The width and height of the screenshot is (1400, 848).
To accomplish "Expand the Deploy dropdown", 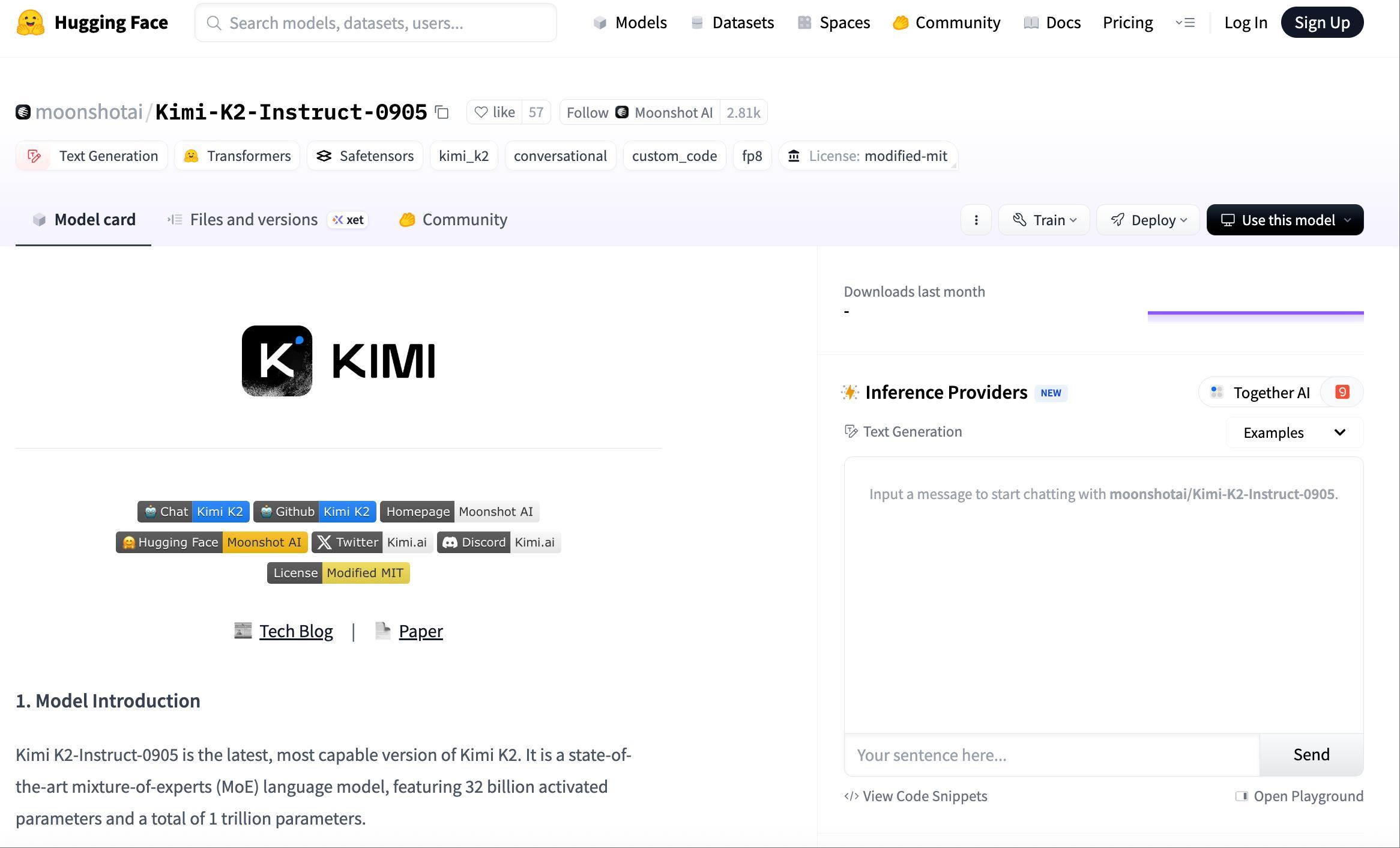I will click(x=1148, y=220).
